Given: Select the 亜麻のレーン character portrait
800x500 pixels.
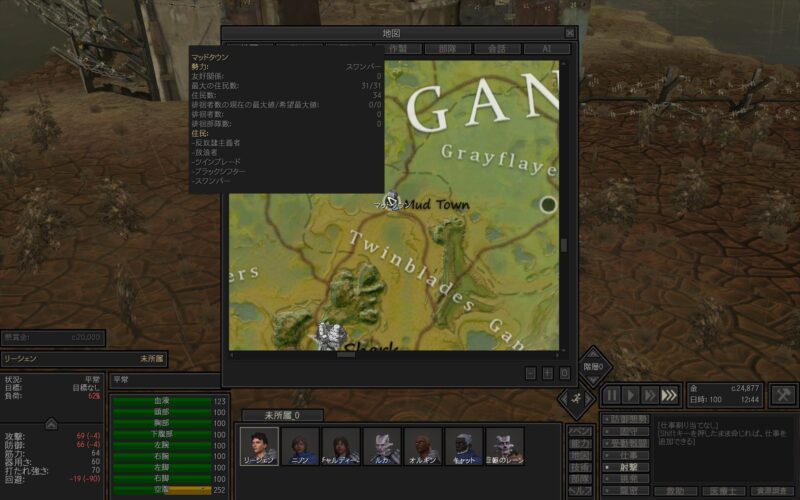Looking at the screenshot, I should pyautogui.click(x=505, y=446).
